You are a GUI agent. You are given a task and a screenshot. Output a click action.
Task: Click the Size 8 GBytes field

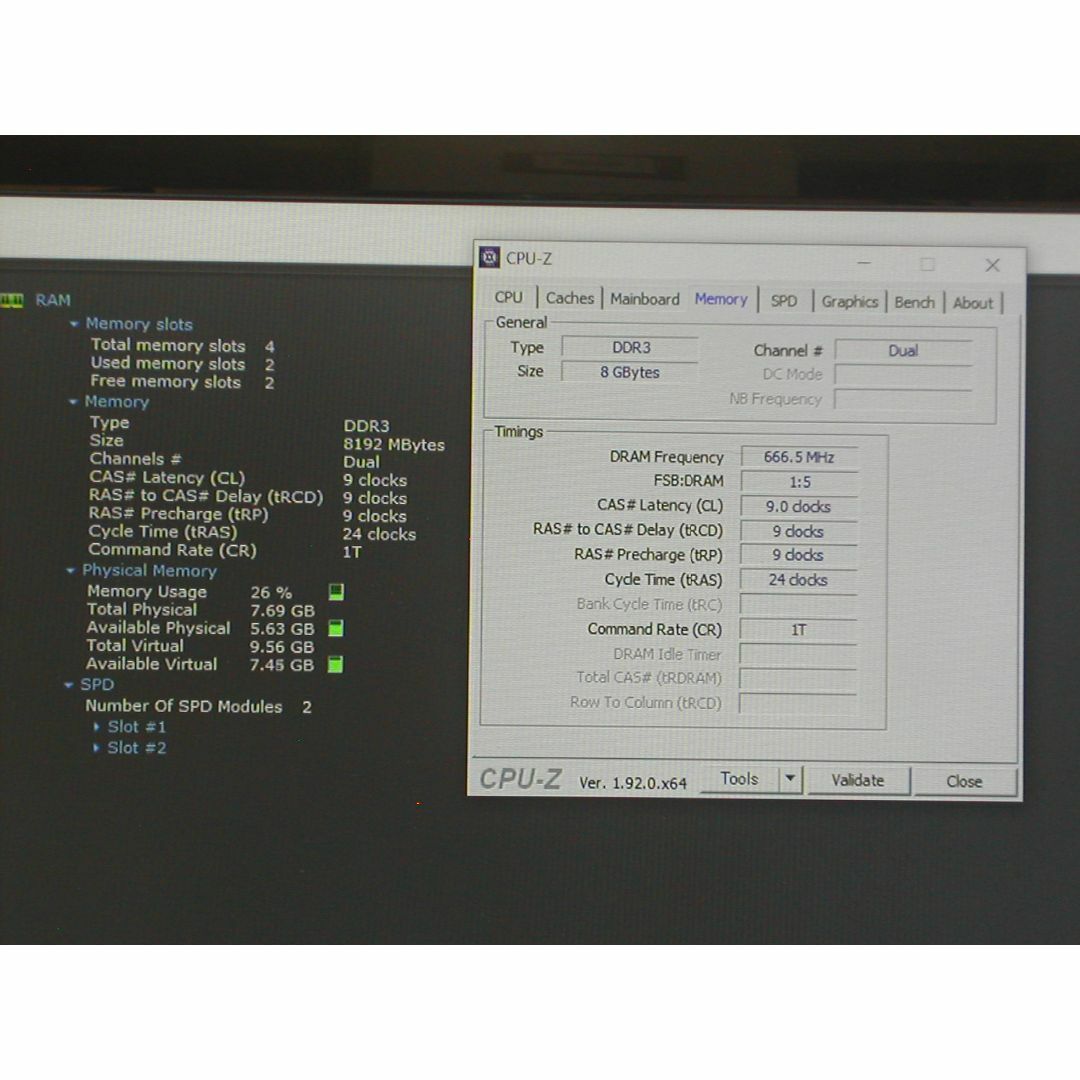tap(630, 373)
